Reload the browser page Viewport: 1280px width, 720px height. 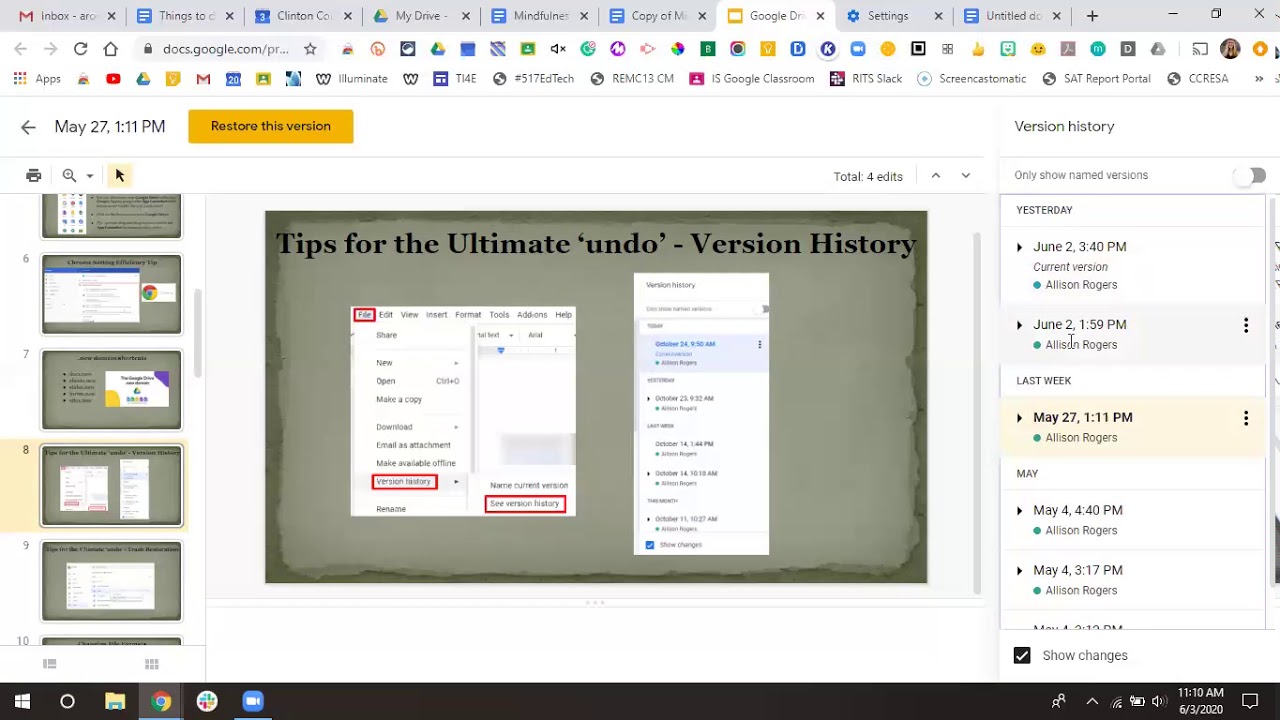(x=80, y=49)
